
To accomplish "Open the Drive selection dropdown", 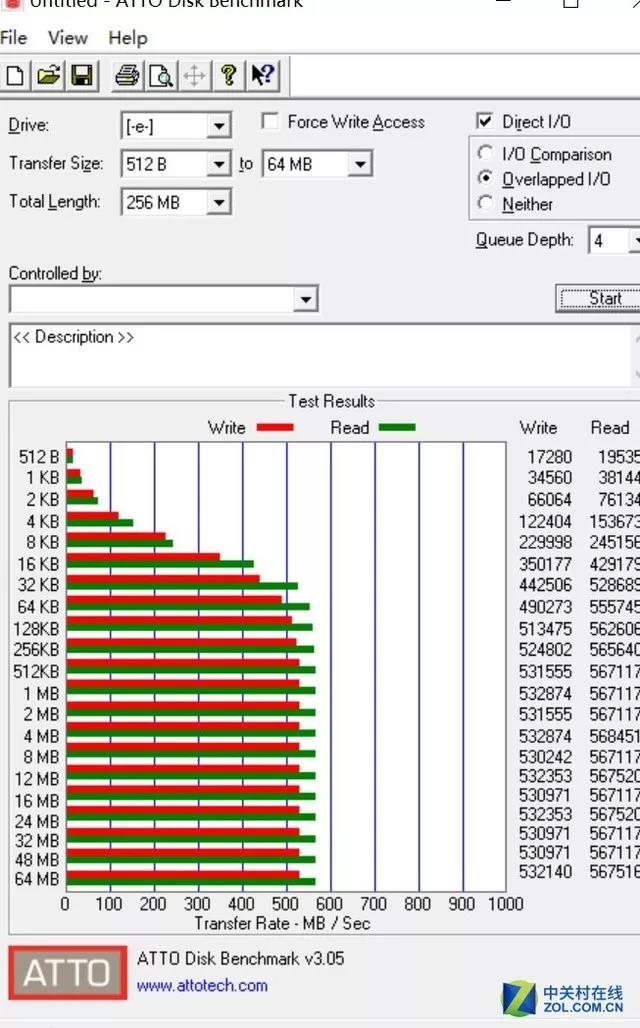I will (x=219, y=126).
